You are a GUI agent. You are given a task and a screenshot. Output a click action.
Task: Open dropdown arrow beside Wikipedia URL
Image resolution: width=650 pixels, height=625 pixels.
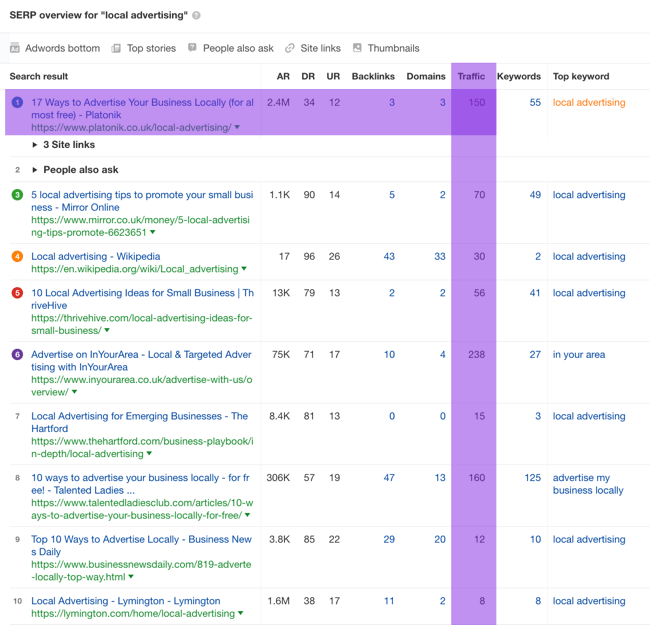(244, 269)
